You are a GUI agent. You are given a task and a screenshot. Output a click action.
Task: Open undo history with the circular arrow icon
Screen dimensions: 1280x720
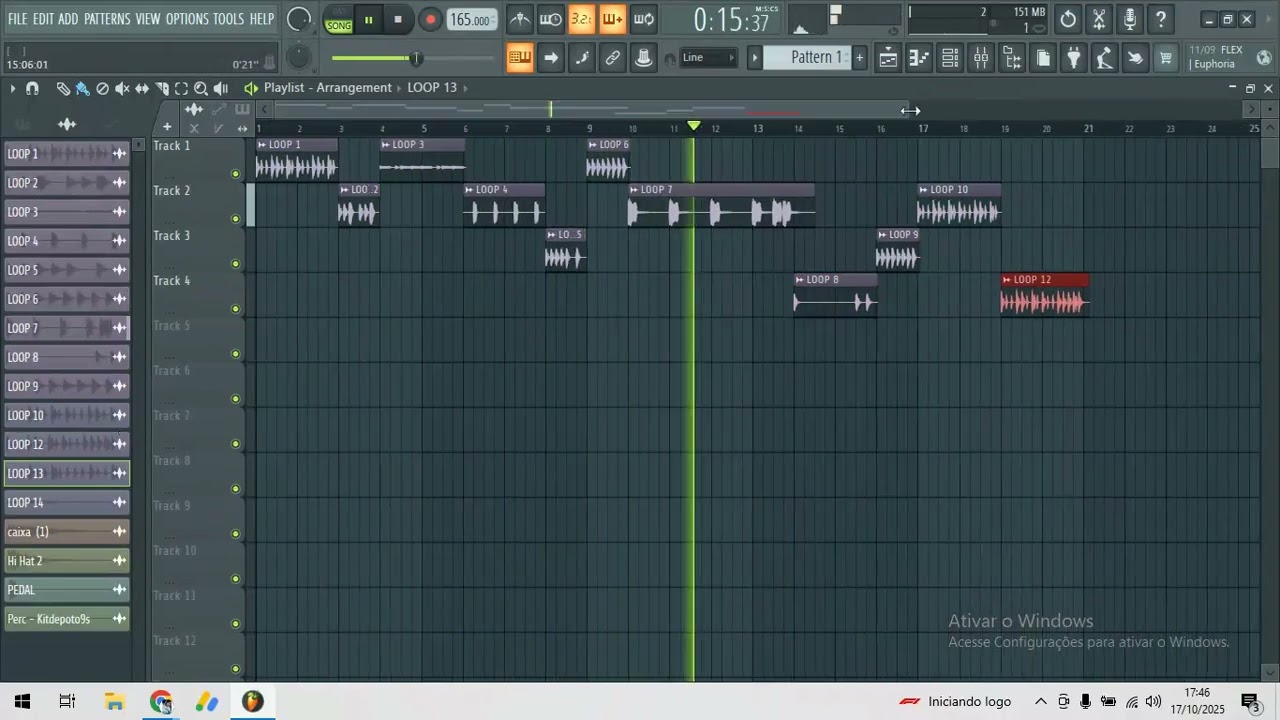coord(1068,19)
